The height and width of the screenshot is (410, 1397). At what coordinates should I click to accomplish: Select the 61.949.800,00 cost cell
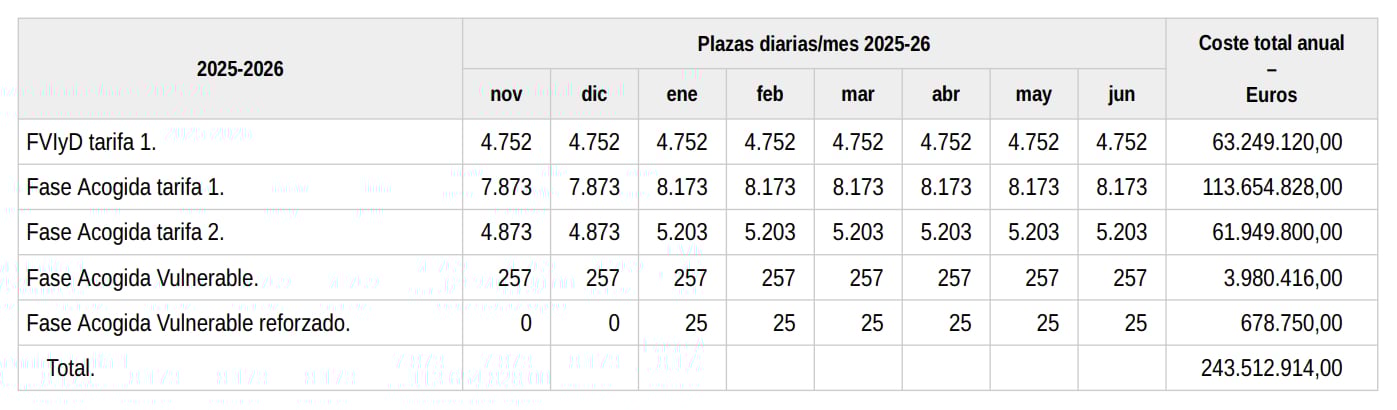(x=1277, y=232)
